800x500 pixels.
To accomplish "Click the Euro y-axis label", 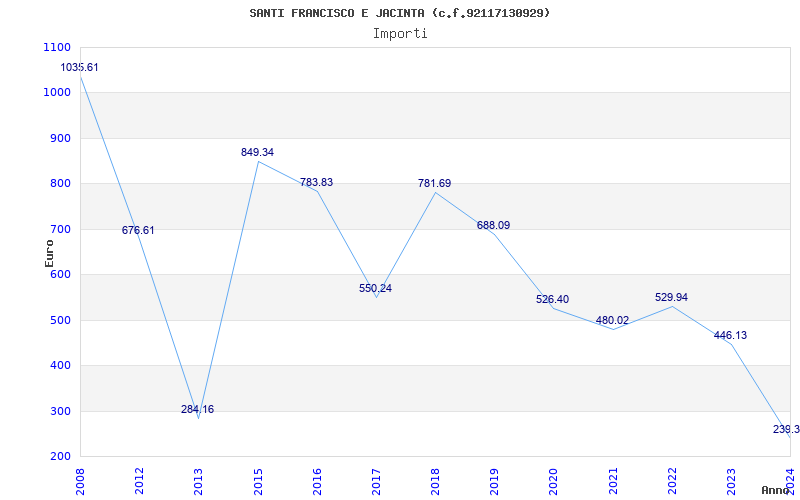I will pyautogui.click(x=49, y=253).
